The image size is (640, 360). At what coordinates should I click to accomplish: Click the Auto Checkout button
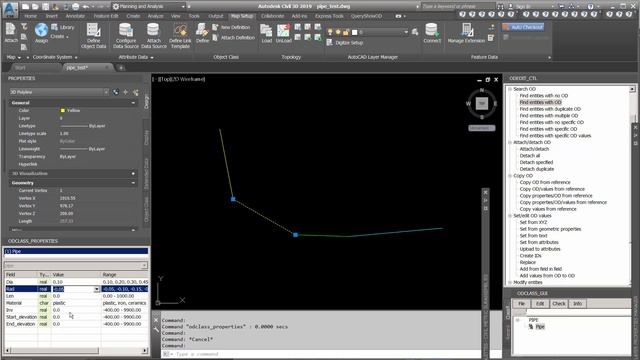point(523,27)
